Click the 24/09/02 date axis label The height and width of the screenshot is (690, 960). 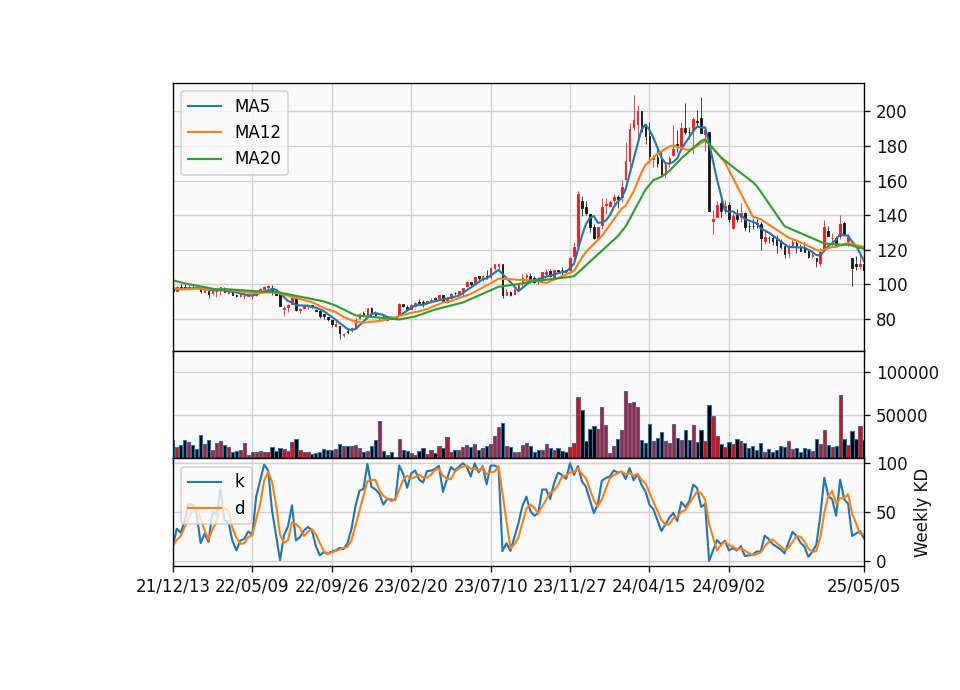(729, 586)
